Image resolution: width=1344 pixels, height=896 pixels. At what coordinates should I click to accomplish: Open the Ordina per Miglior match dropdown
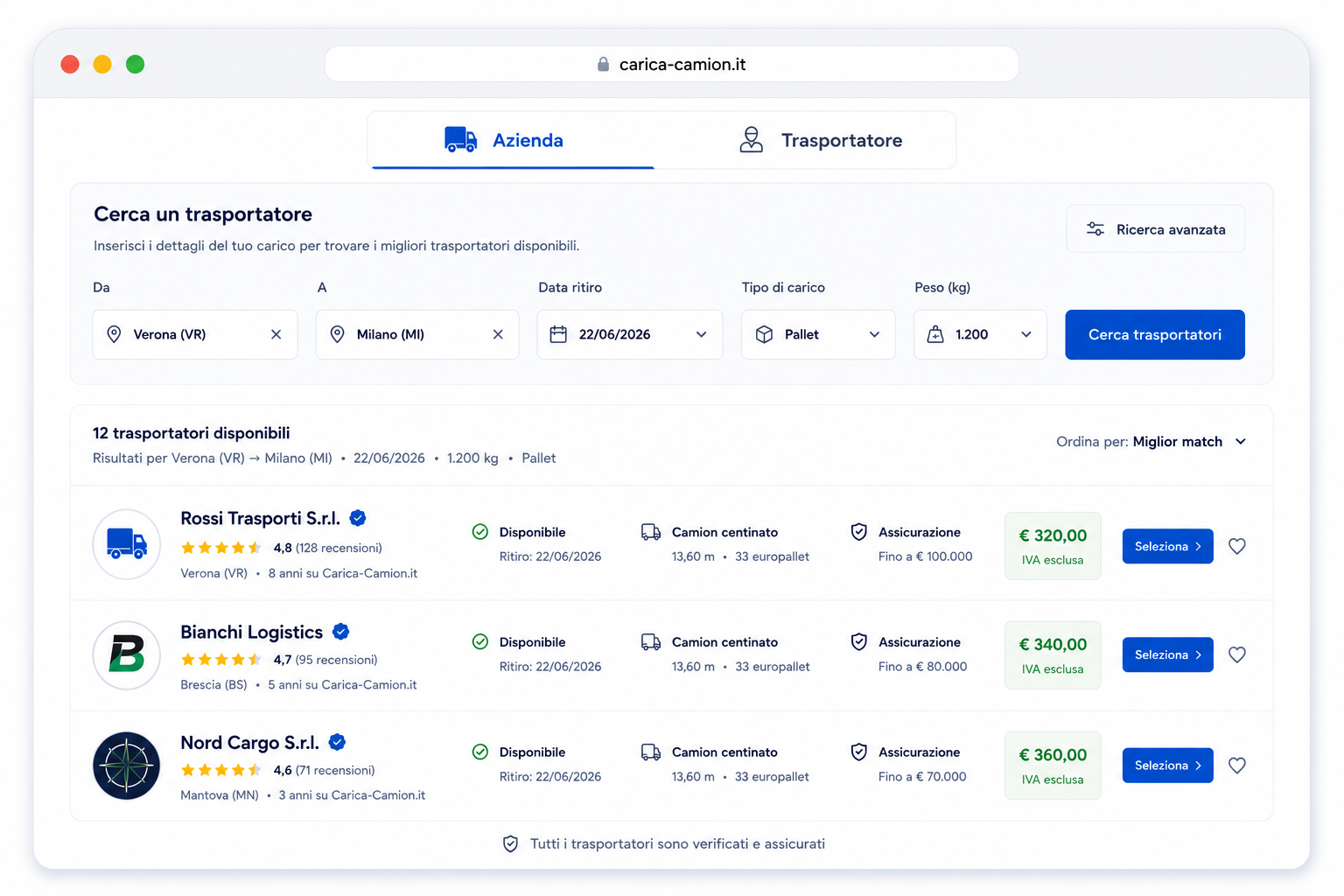(x=1151, y=442)
